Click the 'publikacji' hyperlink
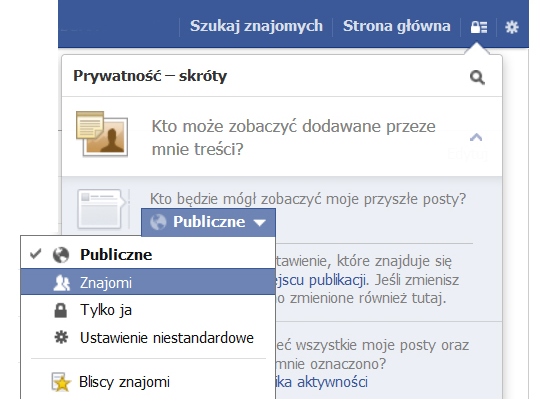This screenshot has height=399, width=546. click(x=337, y=280)
